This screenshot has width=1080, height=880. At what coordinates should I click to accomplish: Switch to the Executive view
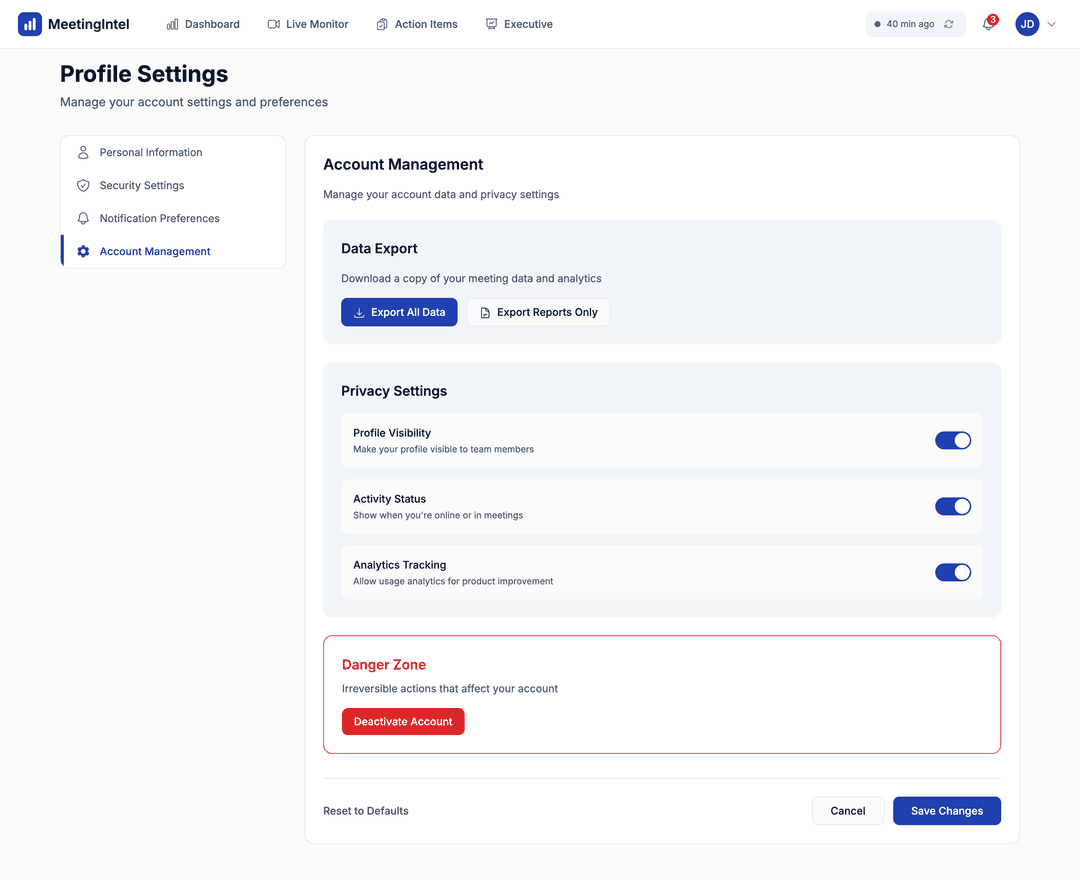click(x=519, y=24)
